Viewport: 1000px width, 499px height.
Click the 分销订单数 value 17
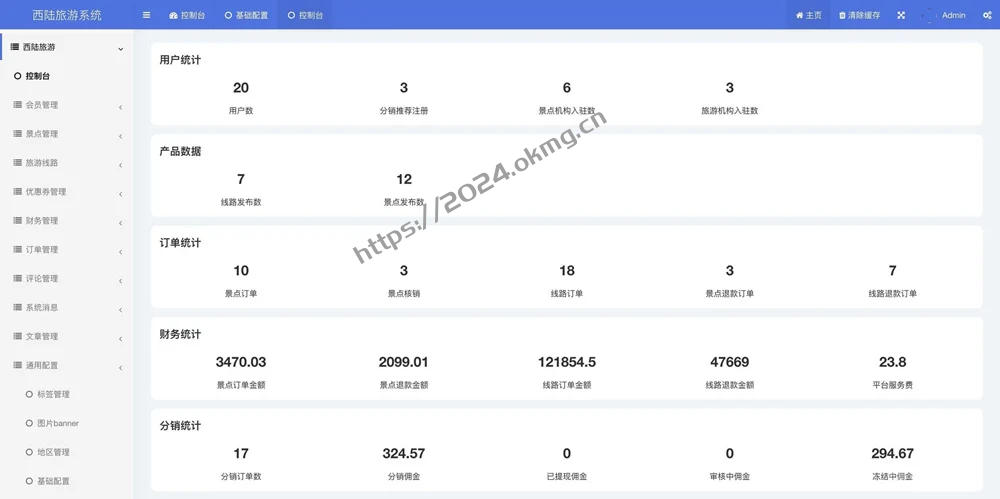click(x=241, y=454)
